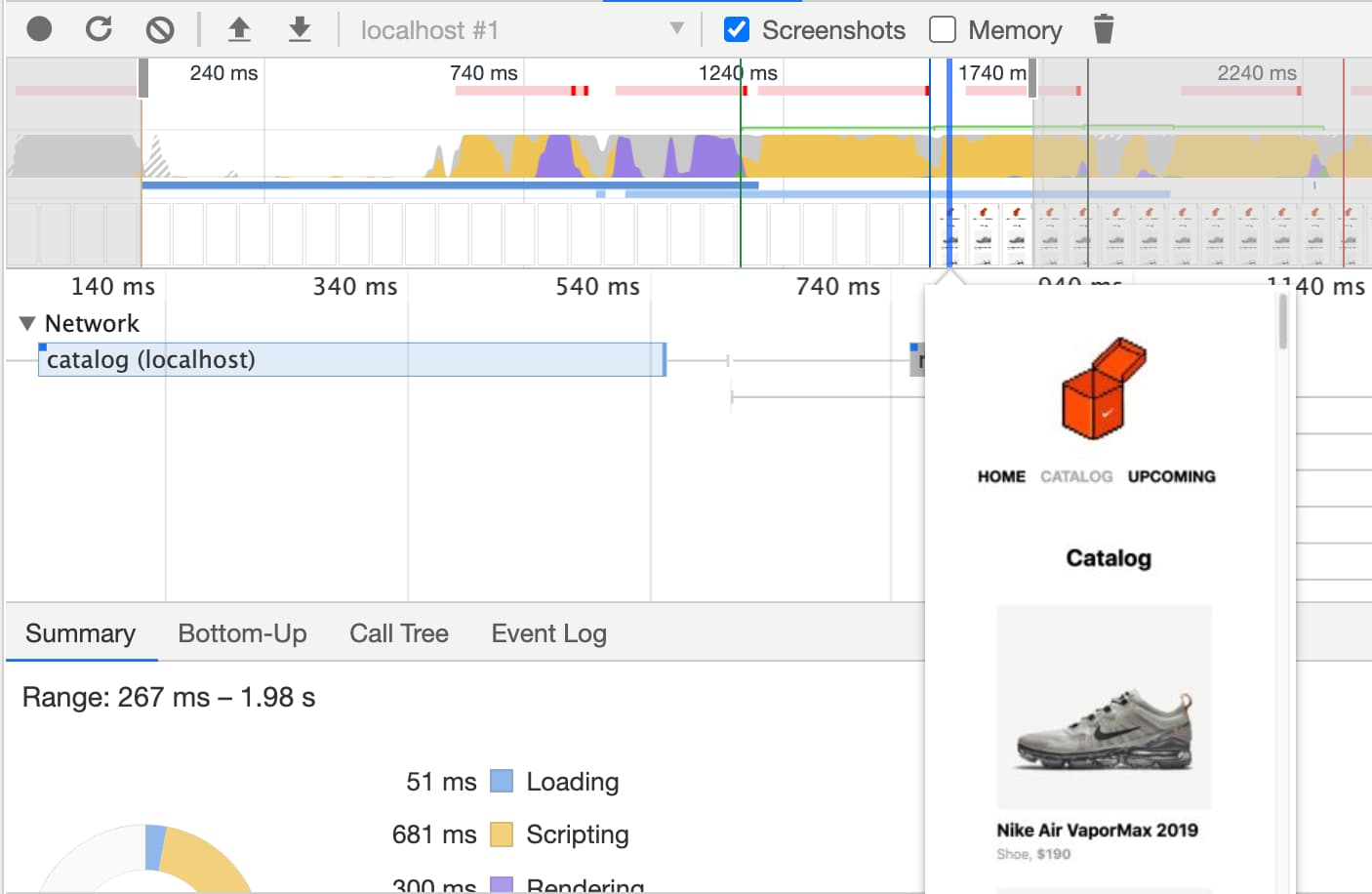Click the Rendering purple color swatch
This screenshot has width=1372, height=894.
click(501, 885)
